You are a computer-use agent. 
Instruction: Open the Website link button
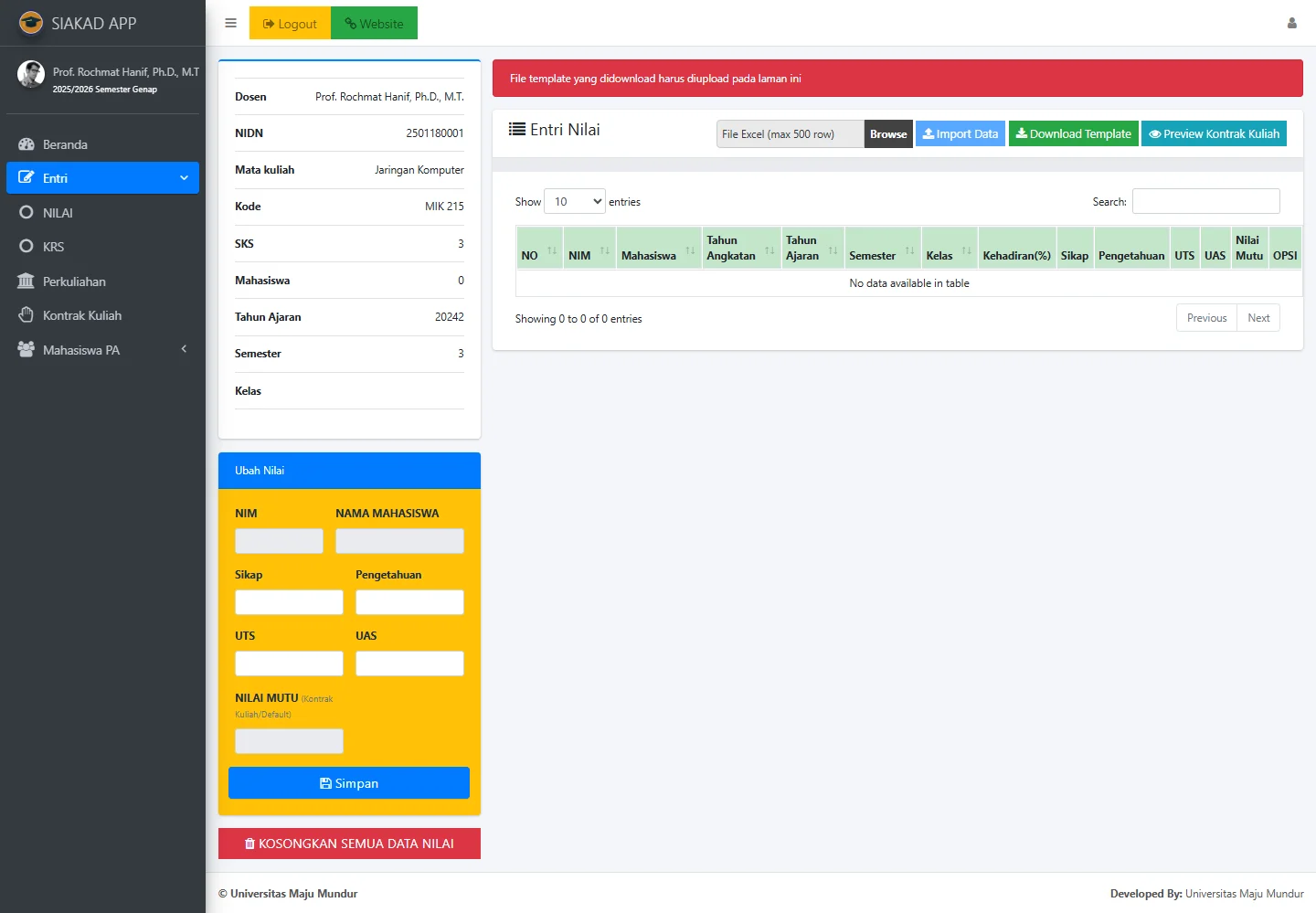(374, 24)
